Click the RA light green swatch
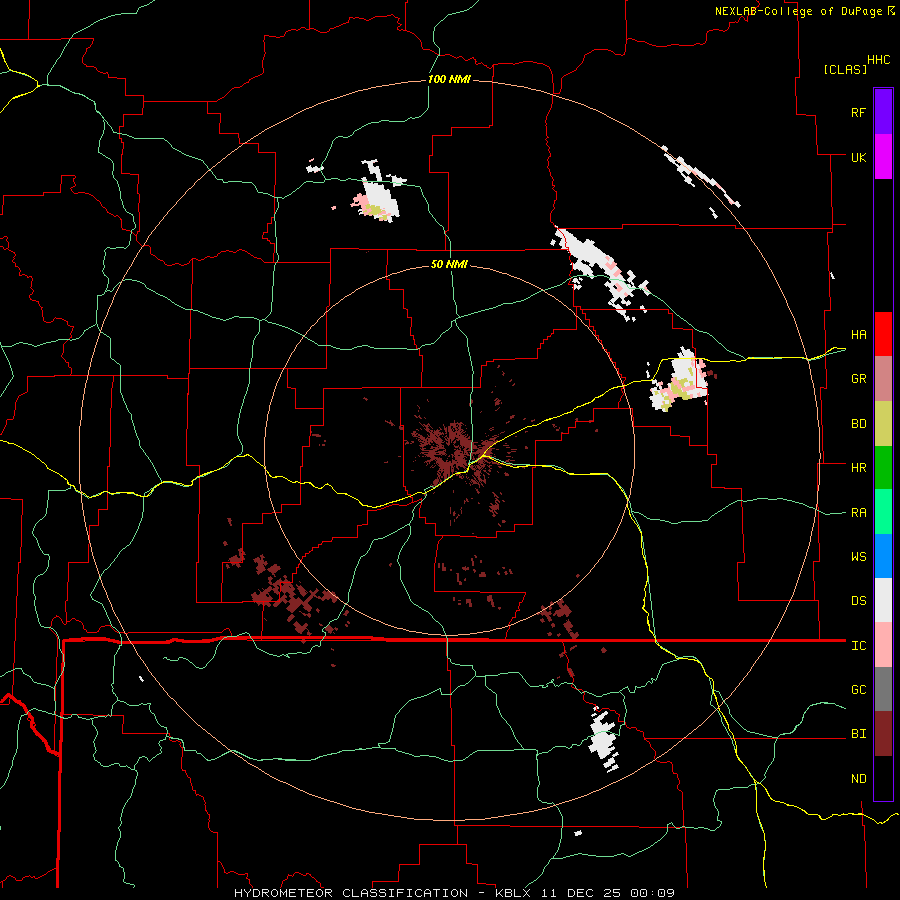The height and width of the screenshot is (900, 900). pos(883,512)
